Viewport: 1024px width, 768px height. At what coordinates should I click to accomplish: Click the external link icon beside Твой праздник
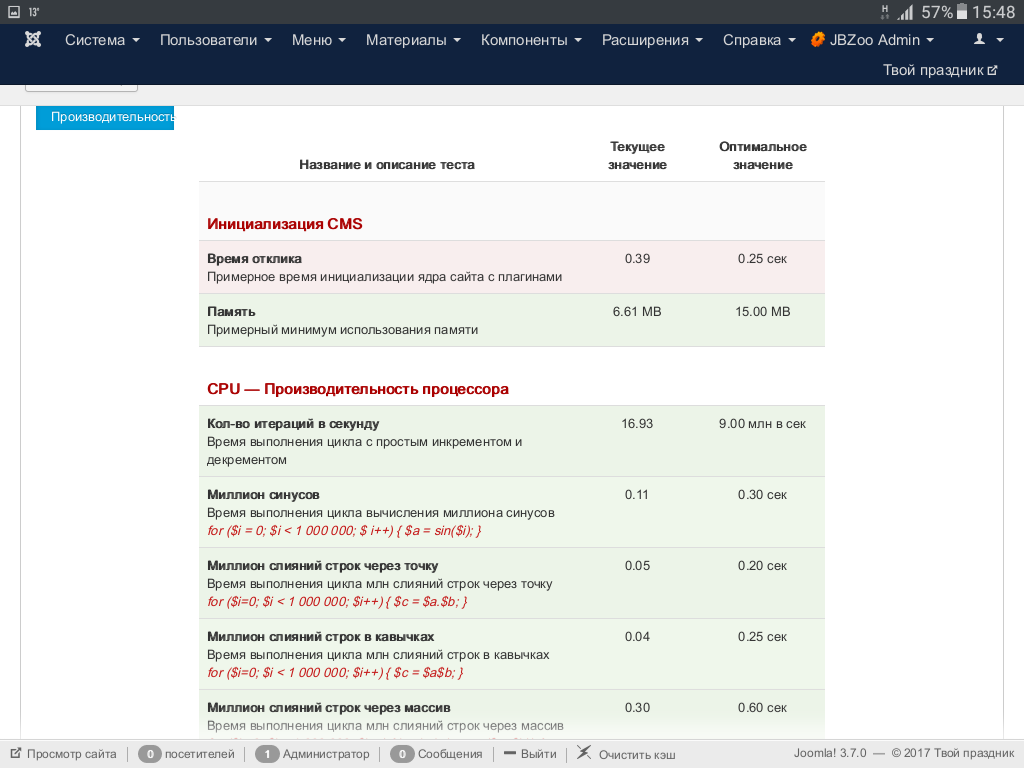click(992, 71)
